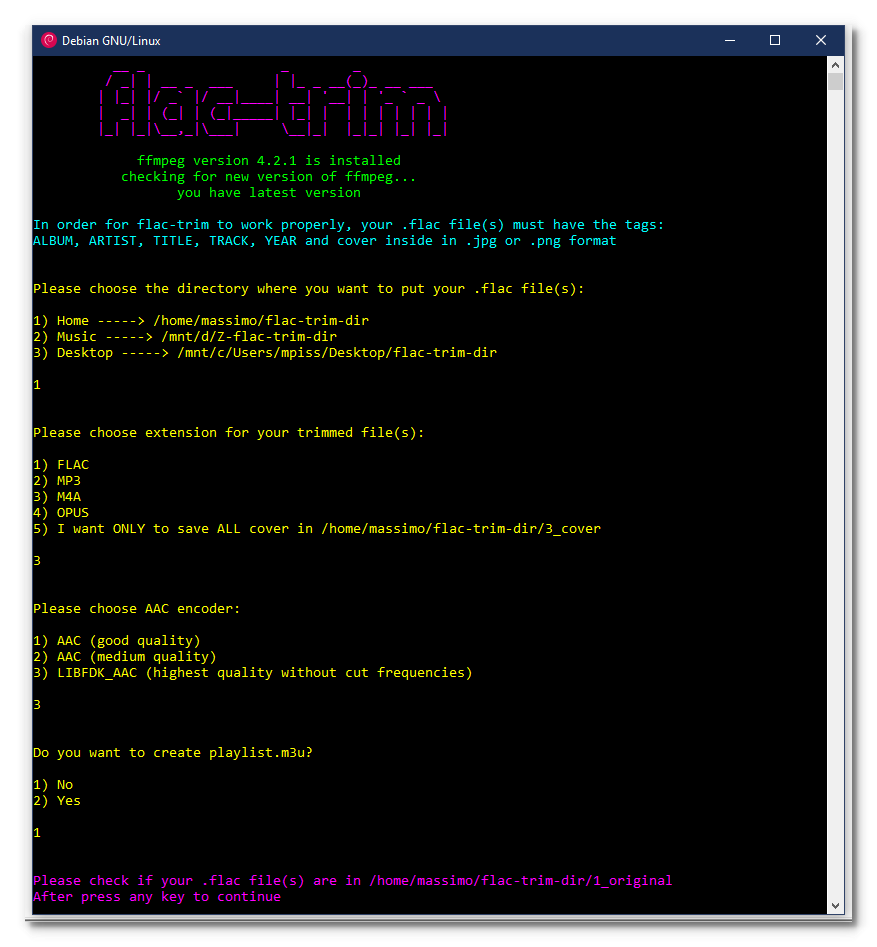Close the Debian GNU/Linux terminal window
The width and height of the screenshot is (877, 947).
(821, 40)
